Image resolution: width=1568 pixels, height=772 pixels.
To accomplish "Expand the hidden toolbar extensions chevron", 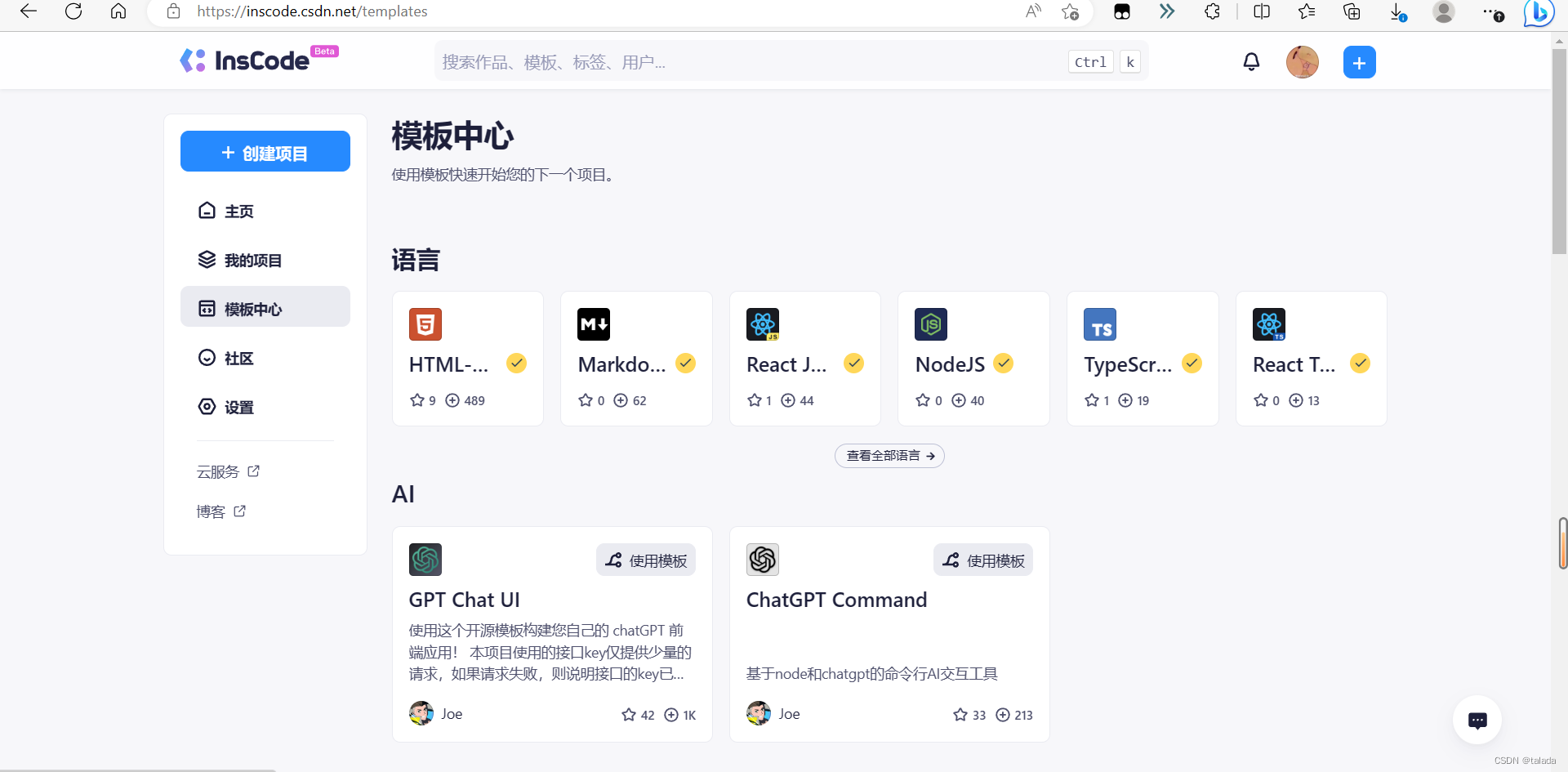I will (1167, 11).
